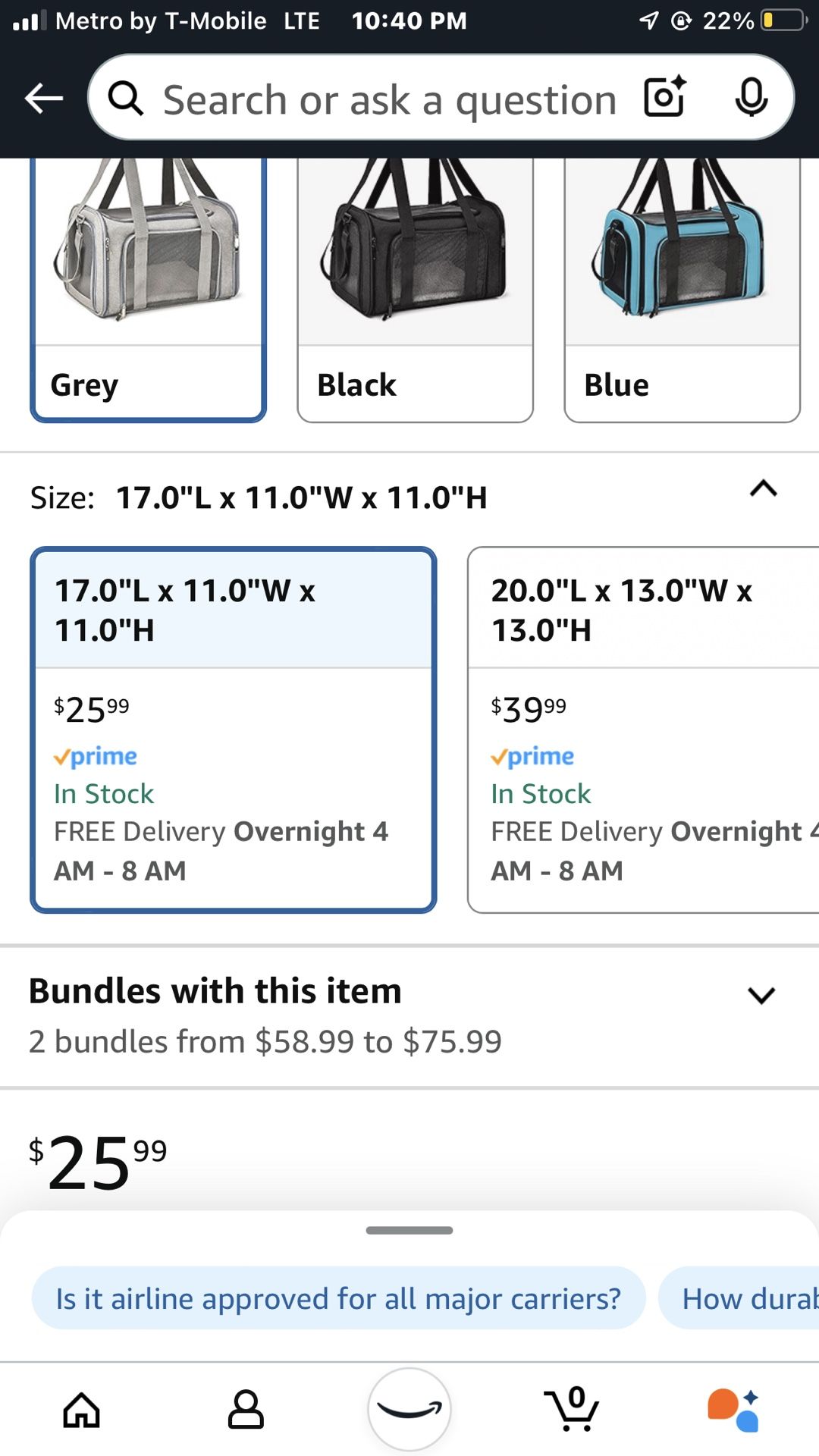The height and width of the screenshot is (1456, 819).
Task: Tap the "How durab..." suggestion chip
Action: [739, 1298]
